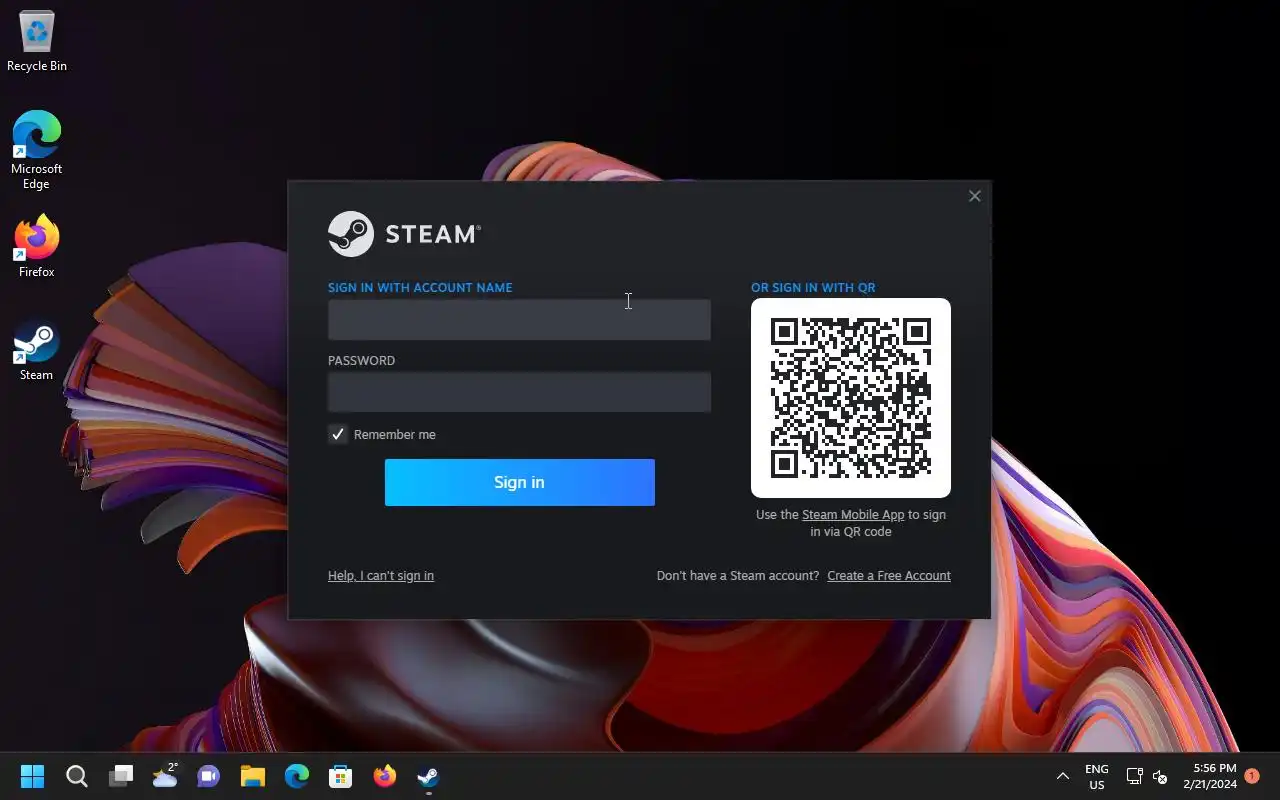Open Help, I can't sign in link
Image resolution: width=1280 pixels, height=800 pixels.
coord(381,576)
